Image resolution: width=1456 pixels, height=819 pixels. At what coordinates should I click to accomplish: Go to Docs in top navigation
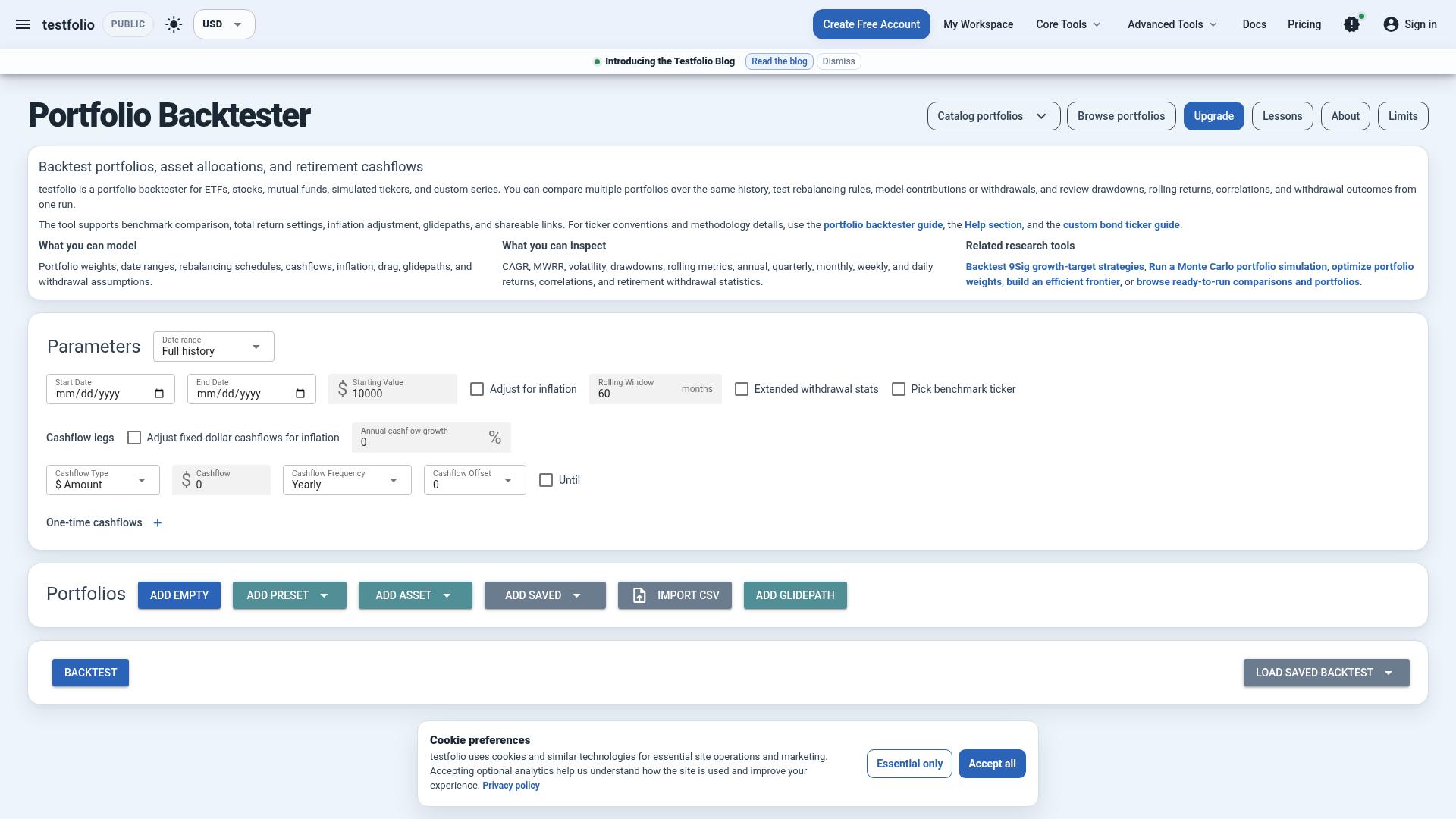point(1254,24)
